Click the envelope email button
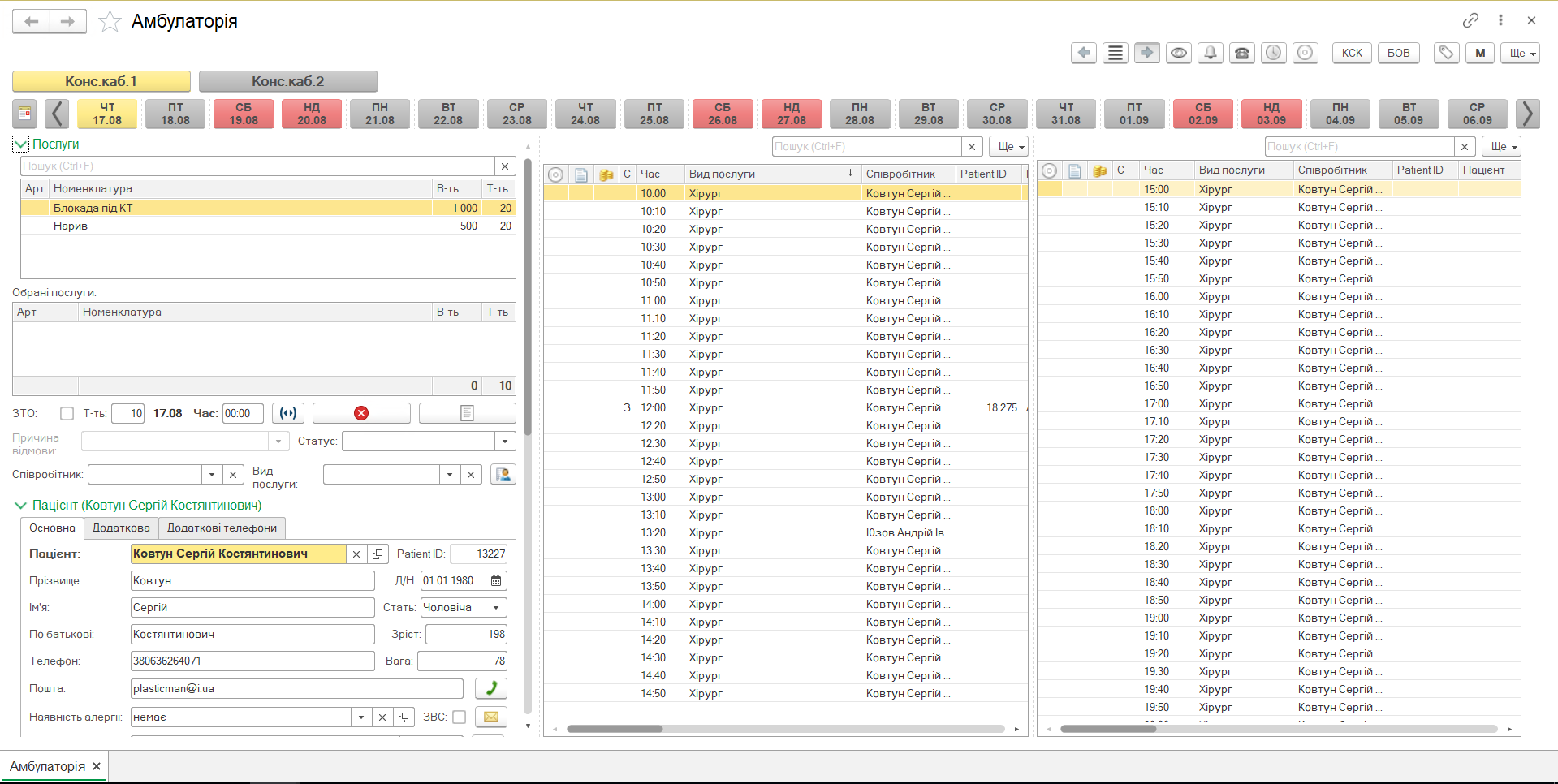Screen dimensions: 1558x784 pyautogui.click(x=490, y=717)
